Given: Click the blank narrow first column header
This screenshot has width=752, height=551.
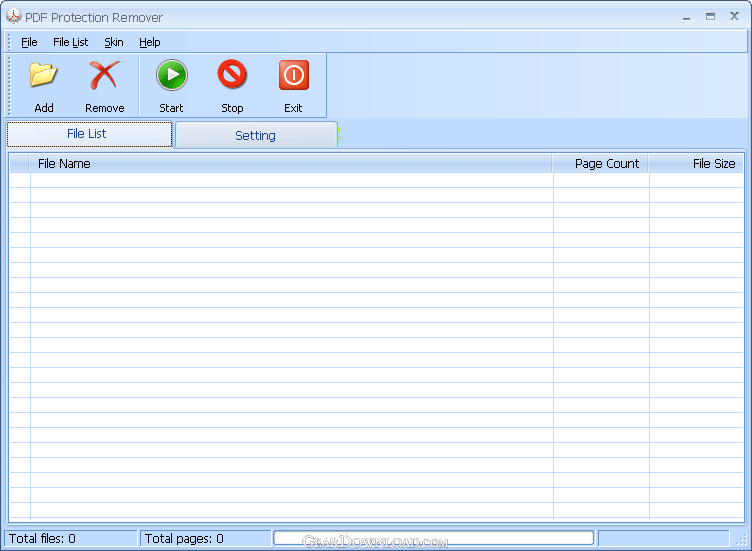Looking at the screenshot, I should pyautogui.click(x=20, y=164).
